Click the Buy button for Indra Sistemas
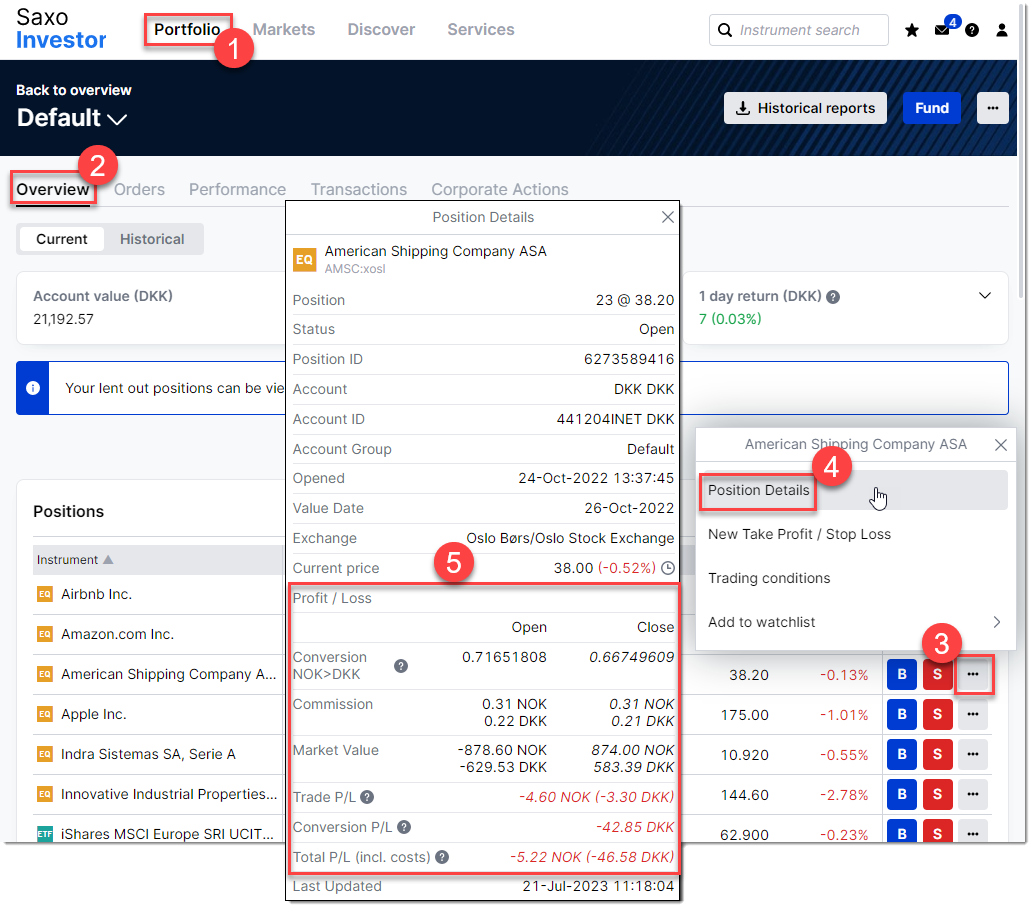This screenshot has height=908, width=1032. click(902, 755)
